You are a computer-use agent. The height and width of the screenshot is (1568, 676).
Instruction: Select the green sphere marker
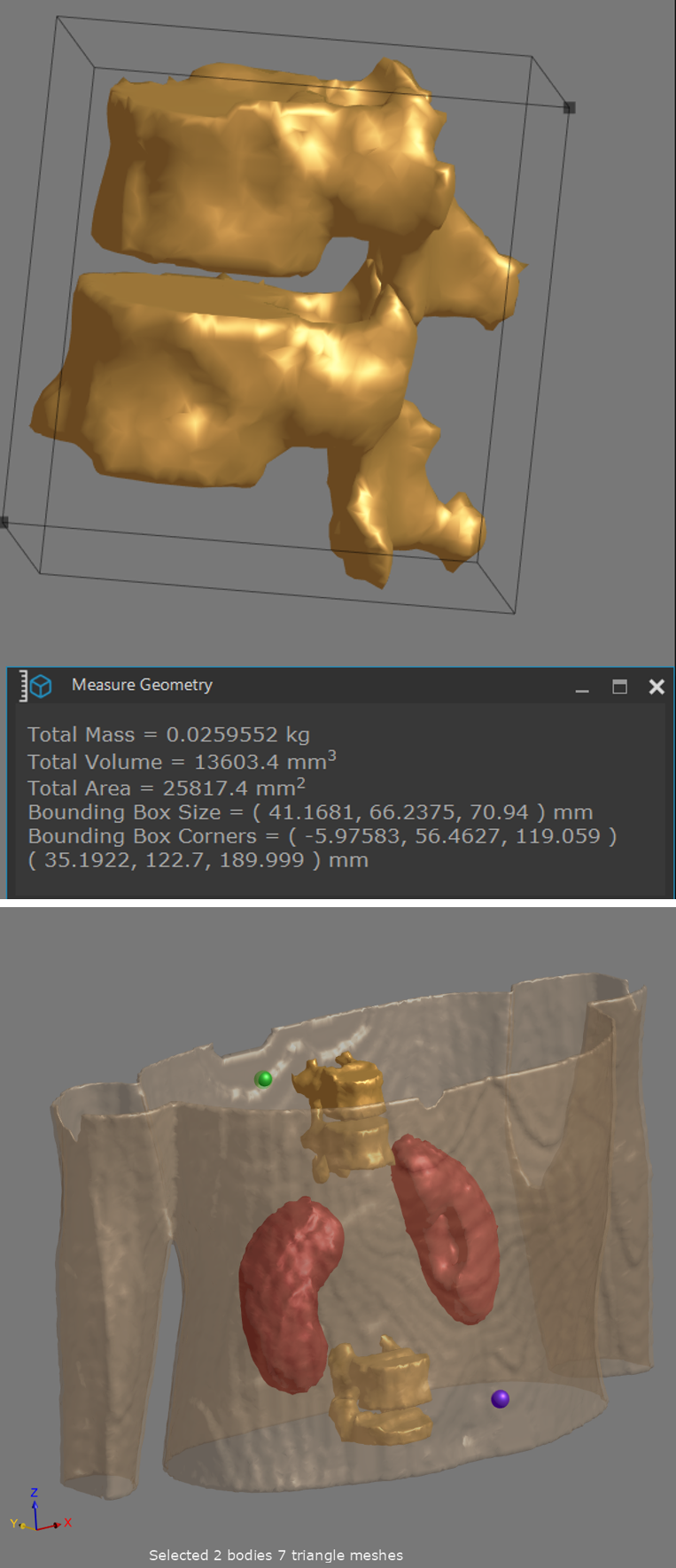pyautogui.click(x=263, y=1079)
